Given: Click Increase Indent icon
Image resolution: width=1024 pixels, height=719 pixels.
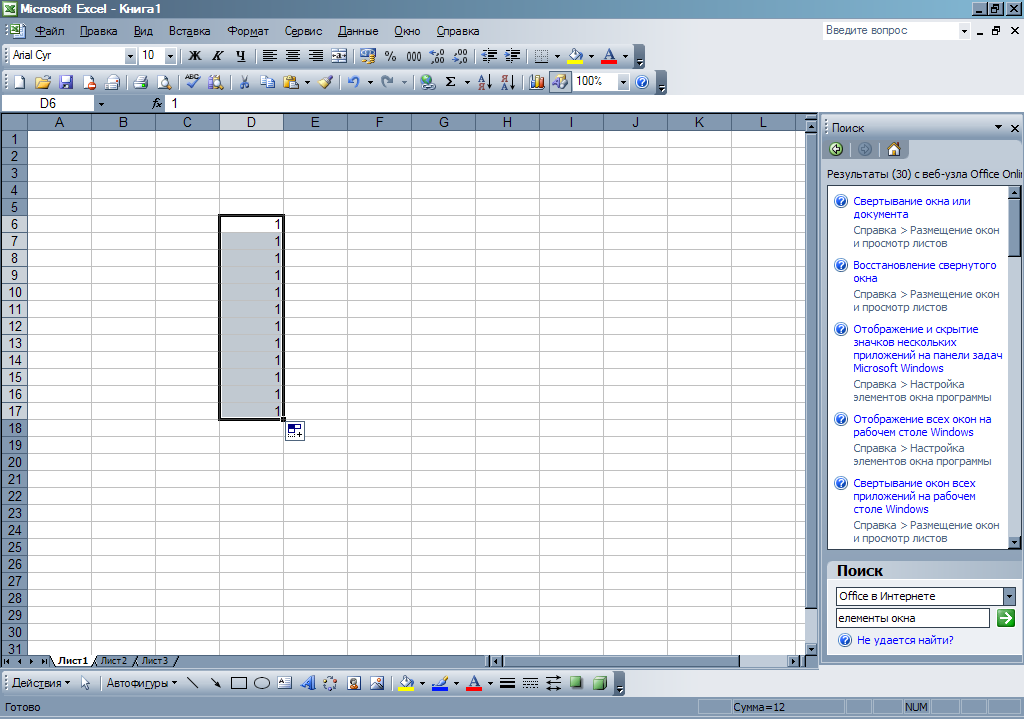Looking at the screenshot, I should point(512,56).
